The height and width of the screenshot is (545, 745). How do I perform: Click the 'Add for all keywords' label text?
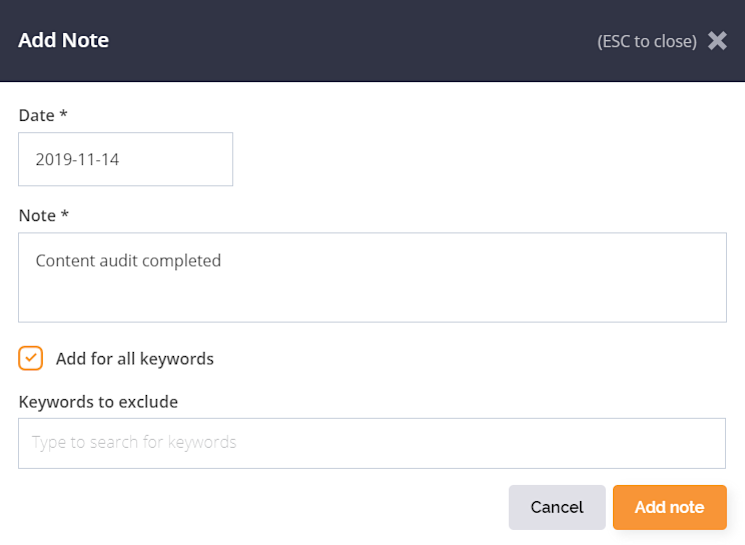tap(135, 359)
